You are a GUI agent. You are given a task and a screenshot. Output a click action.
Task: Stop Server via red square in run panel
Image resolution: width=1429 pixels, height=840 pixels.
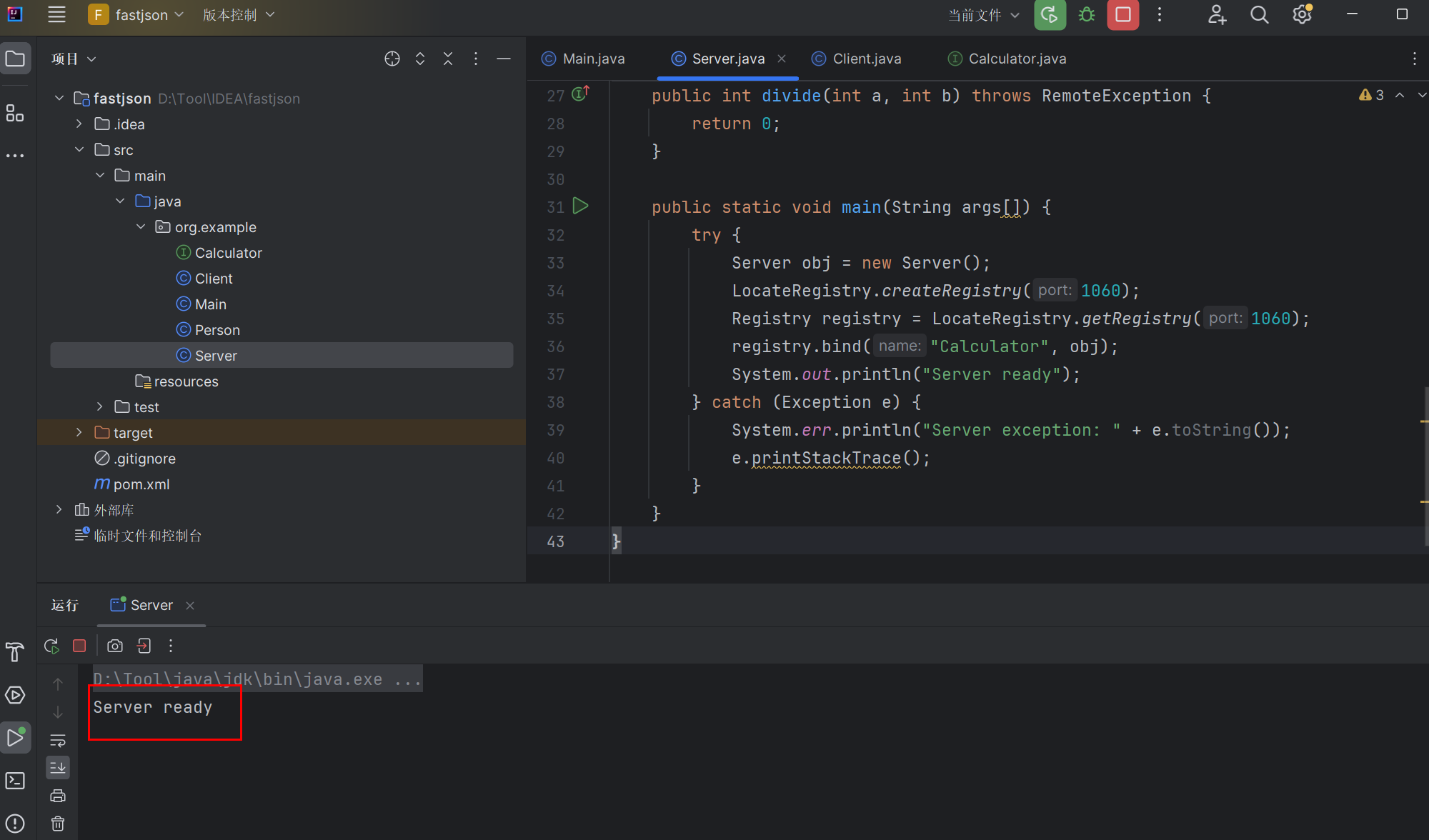(79, 646)
